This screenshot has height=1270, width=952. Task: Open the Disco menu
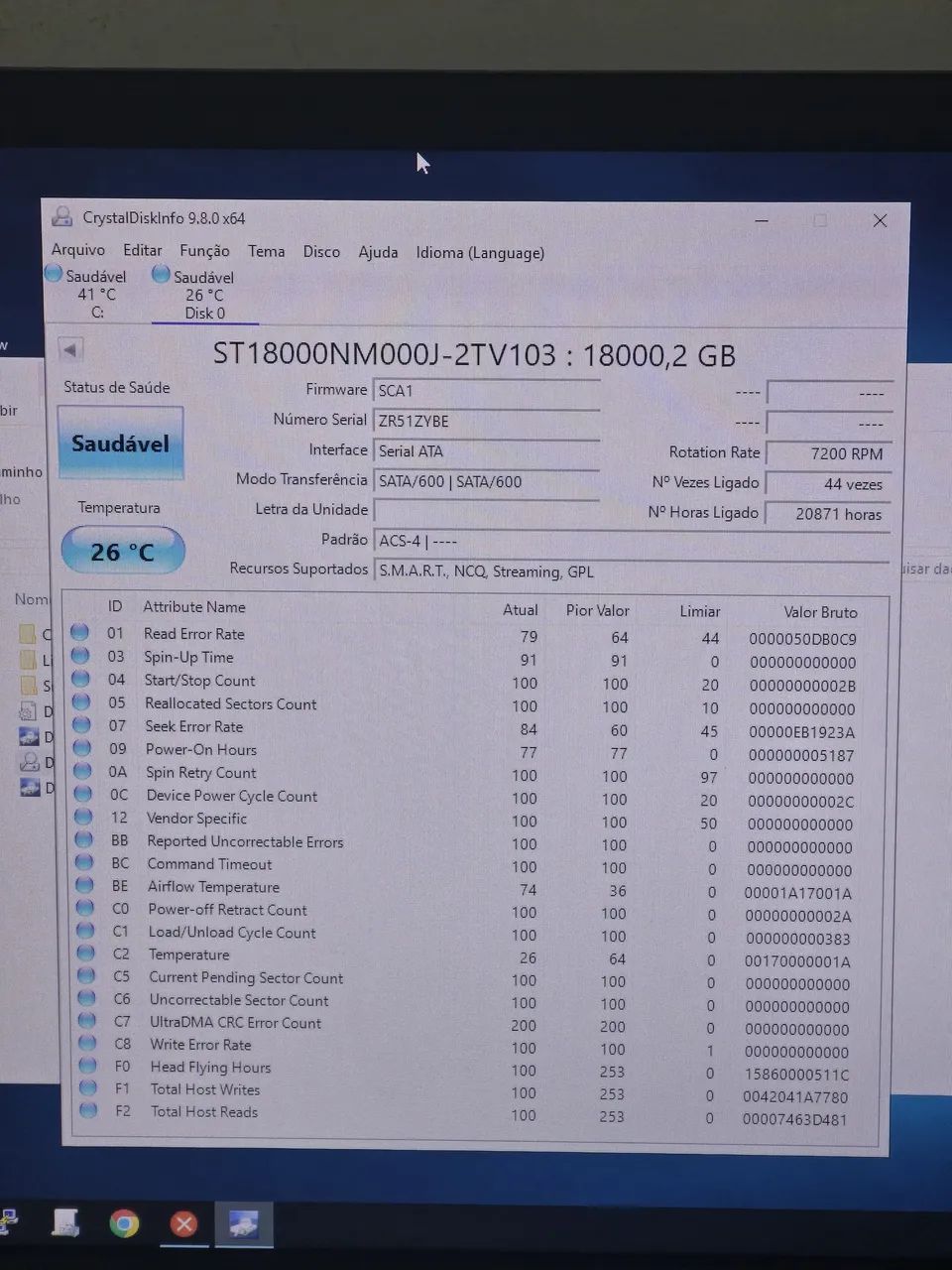pyautogui.click(x=321, y=252)
